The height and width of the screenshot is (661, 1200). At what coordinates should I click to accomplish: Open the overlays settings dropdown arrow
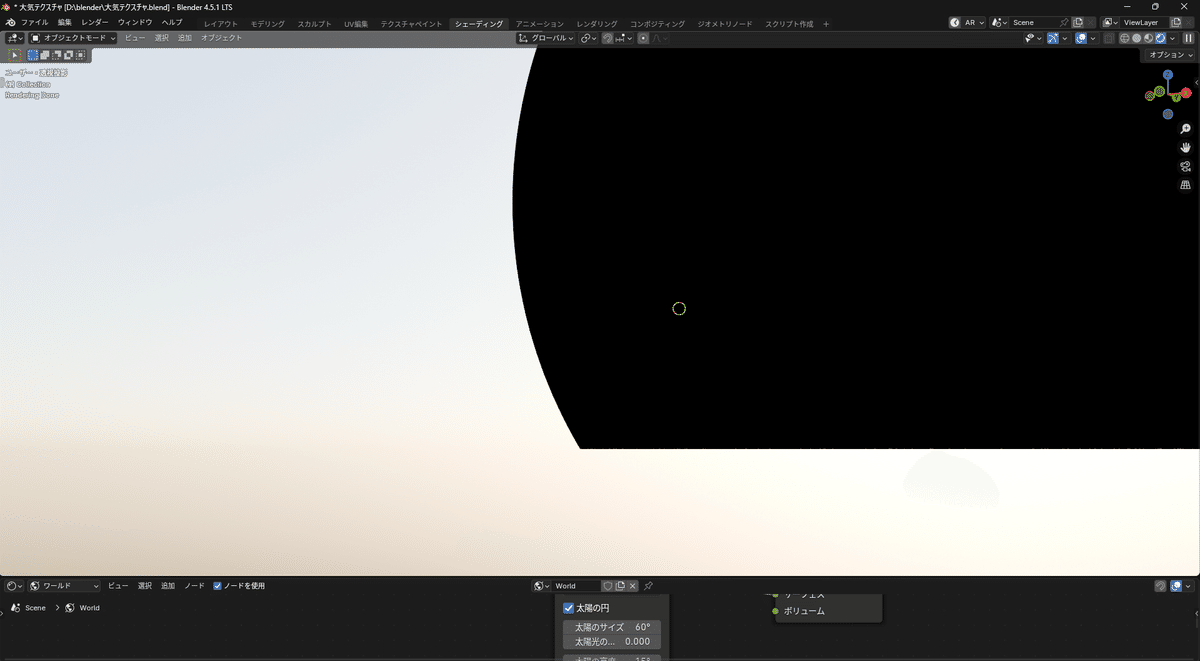(x=1093, y=38)
